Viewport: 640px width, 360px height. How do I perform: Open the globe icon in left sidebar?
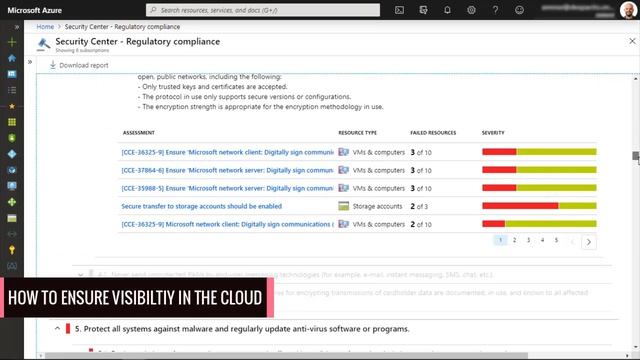coord(12,170)
